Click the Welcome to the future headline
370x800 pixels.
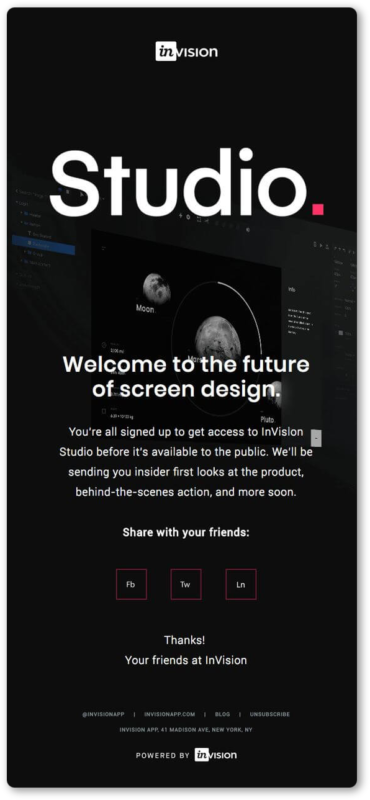tap(186, 377)
